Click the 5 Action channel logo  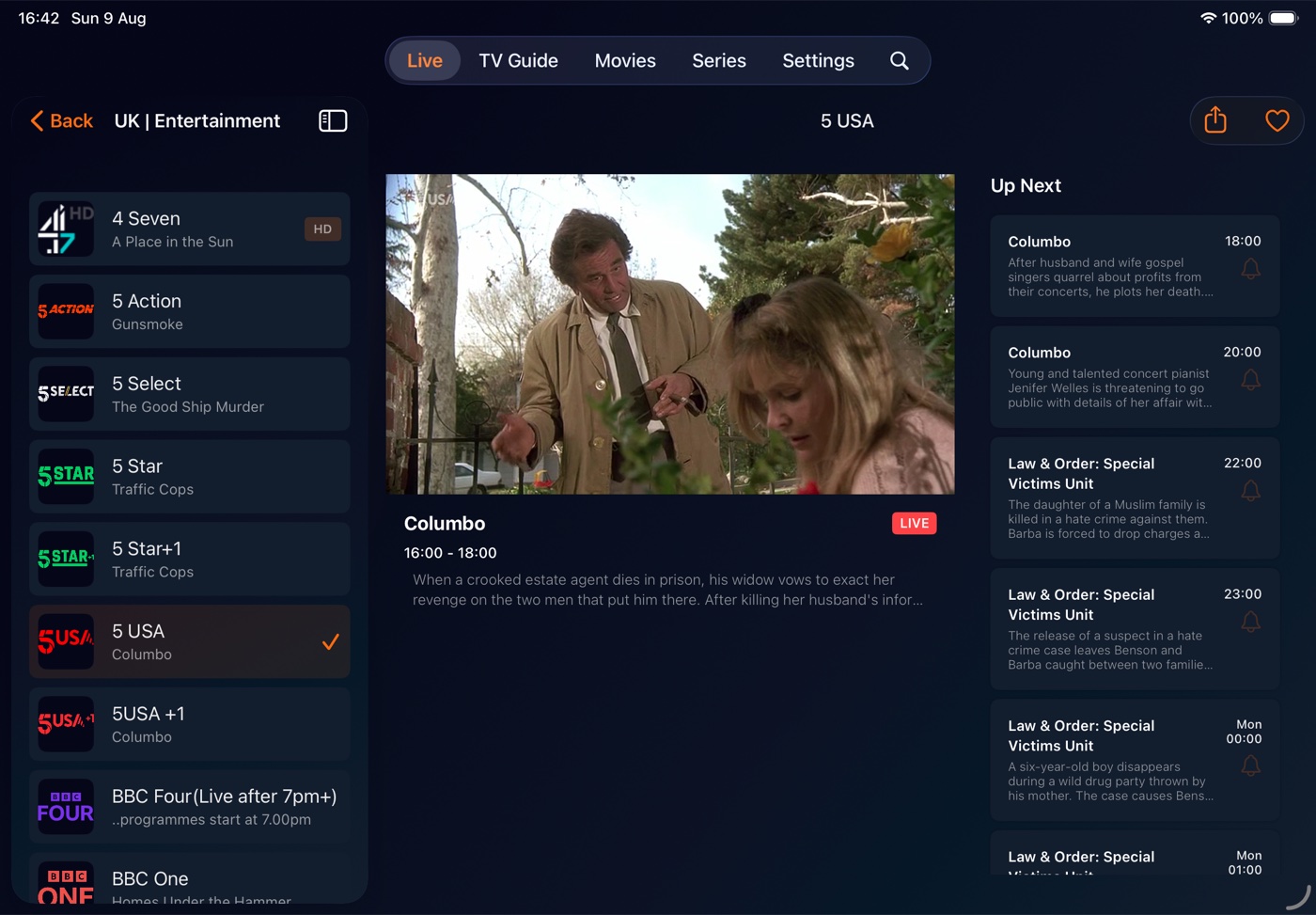[x=66, y=311]
